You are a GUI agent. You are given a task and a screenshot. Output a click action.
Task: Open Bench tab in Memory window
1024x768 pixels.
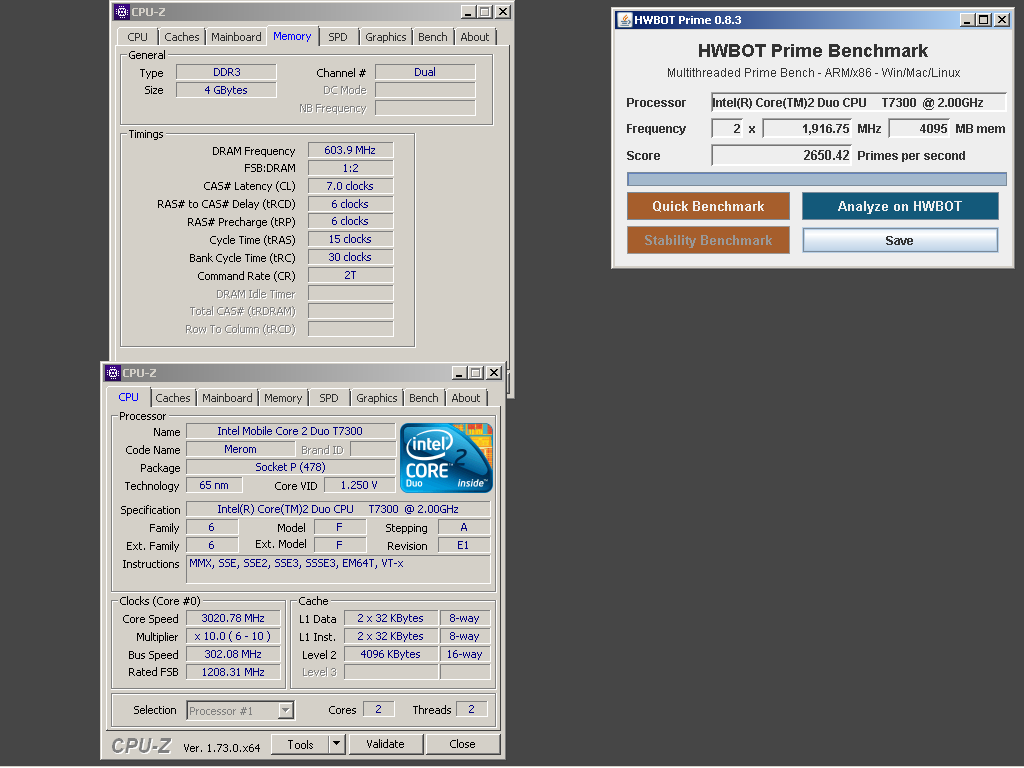pyautogui.click(x=433, y=37)
